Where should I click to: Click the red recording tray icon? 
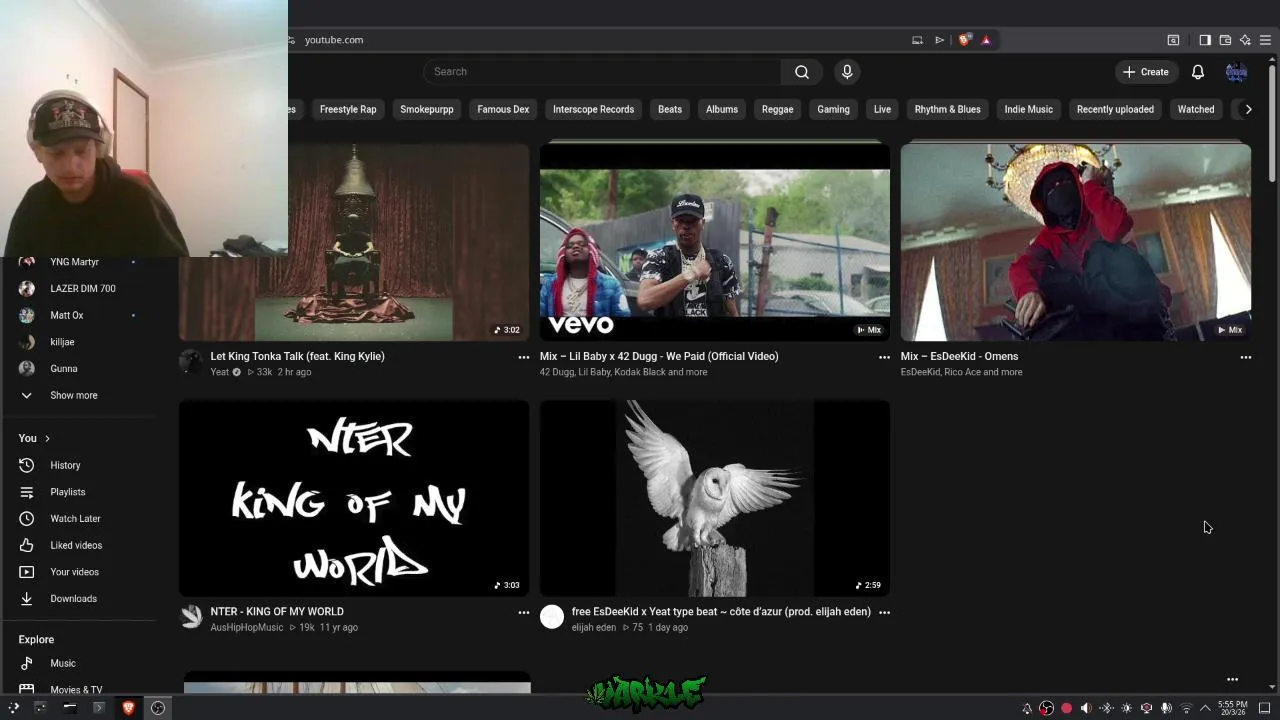point(1066,708)
